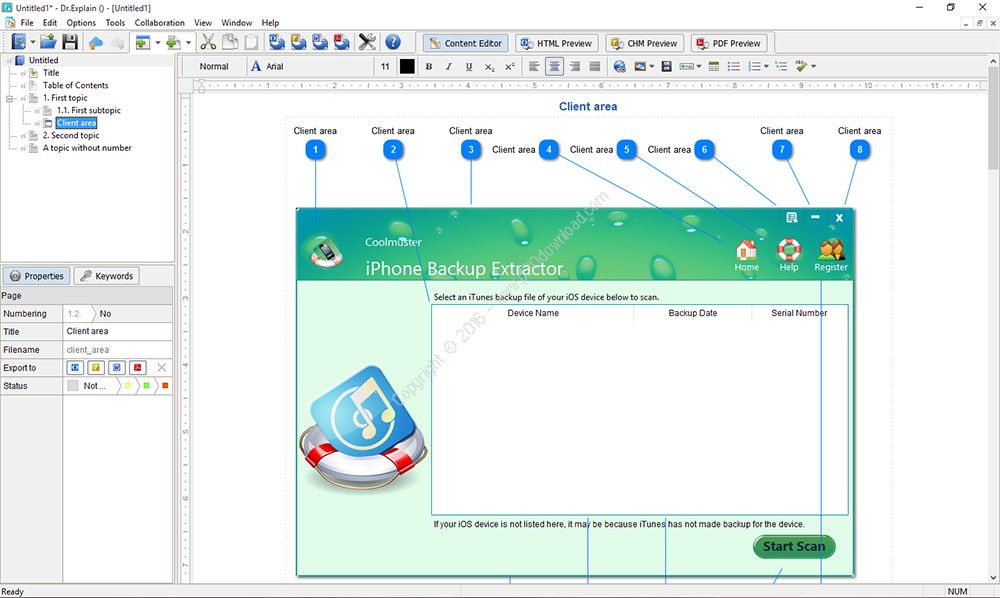The image size is (1000, 598).
Task: Click the multilevel list icon
Action: click(x=781, y=66)
